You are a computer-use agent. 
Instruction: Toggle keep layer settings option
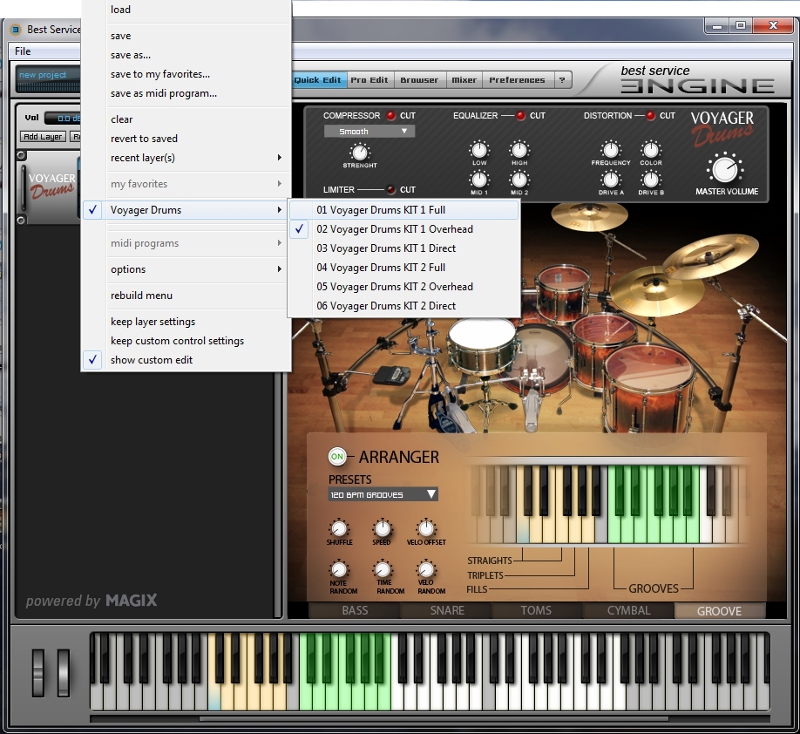(186, 322)
